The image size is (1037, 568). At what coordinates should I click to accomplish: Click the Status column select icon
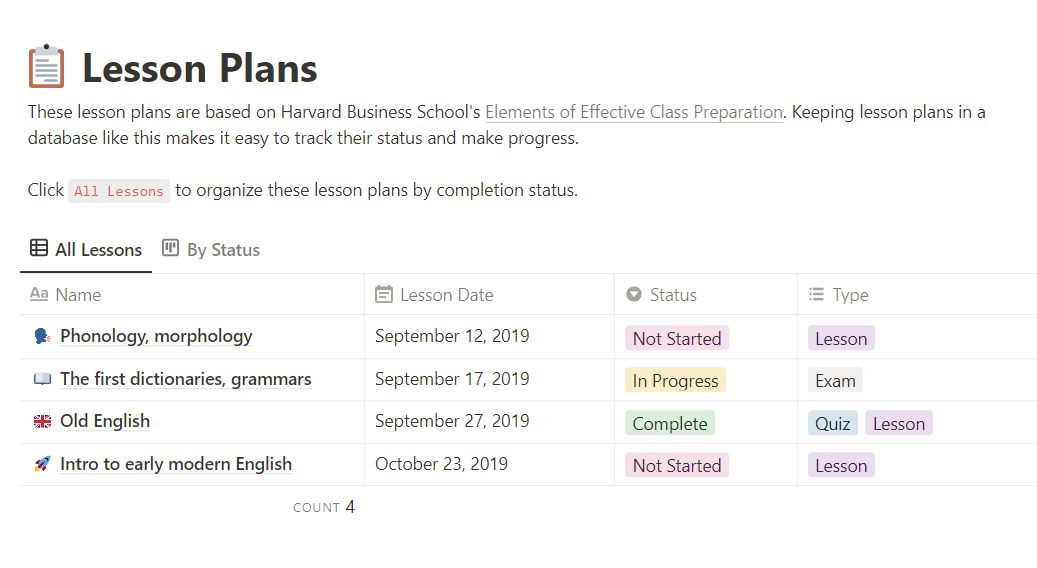(x=633, y=295)
